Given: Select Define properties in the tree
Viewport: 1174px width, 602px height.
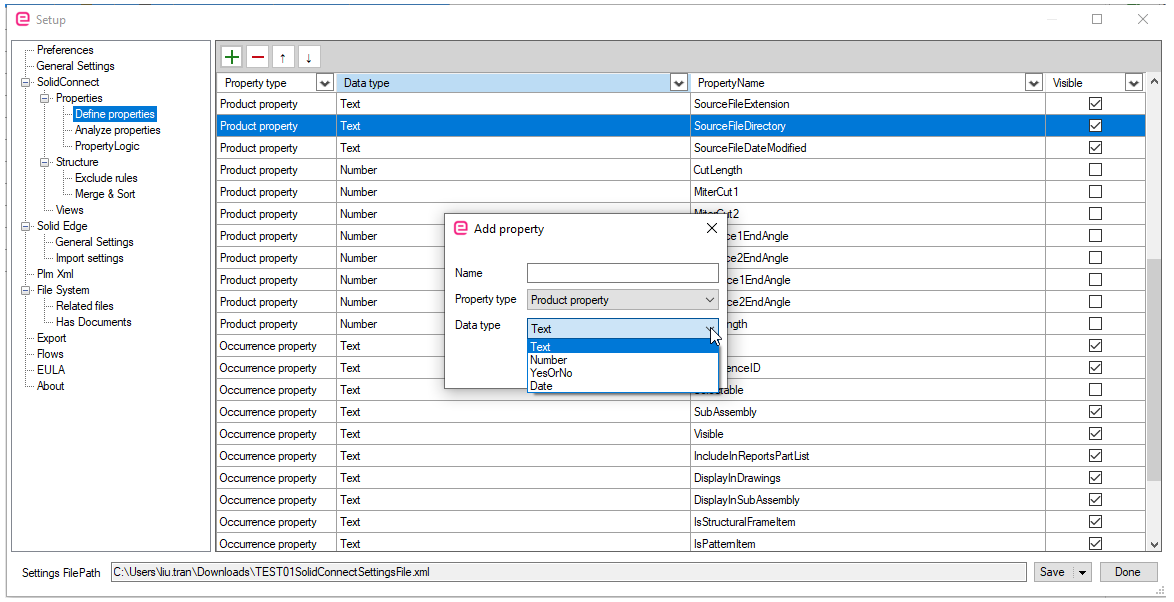Looking at the screenshot, I should pyautogui.click(x=115, y=114).
